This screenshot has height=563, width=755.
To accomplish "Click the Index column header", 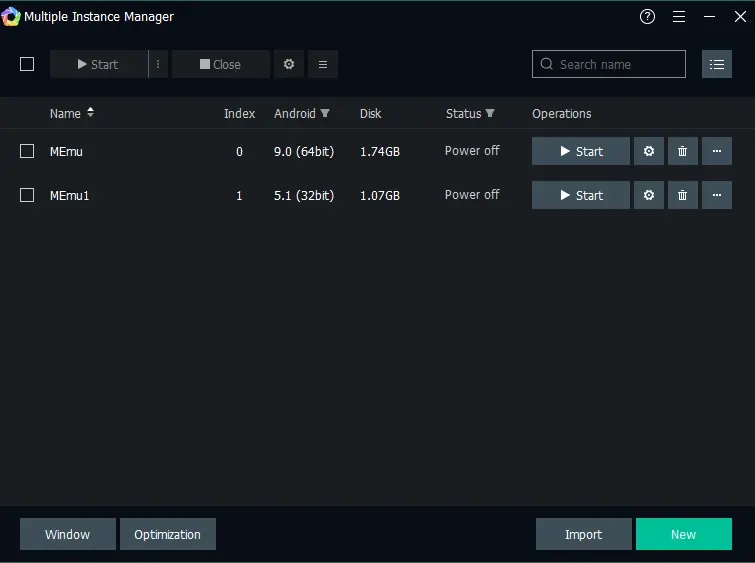I will pos(239,114).
